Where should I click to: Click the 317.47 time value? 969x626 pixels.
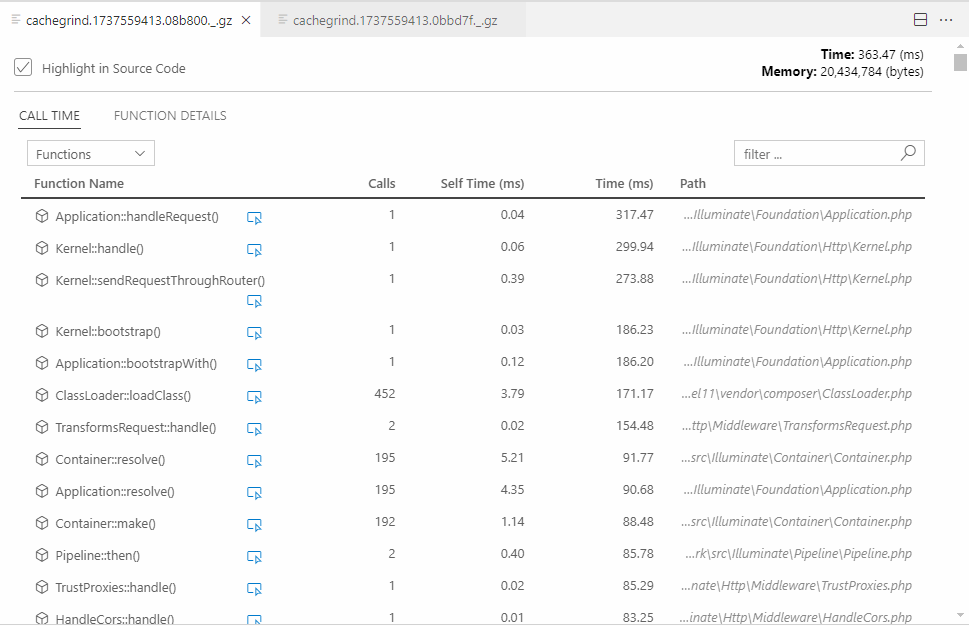(x=634, y=214)
